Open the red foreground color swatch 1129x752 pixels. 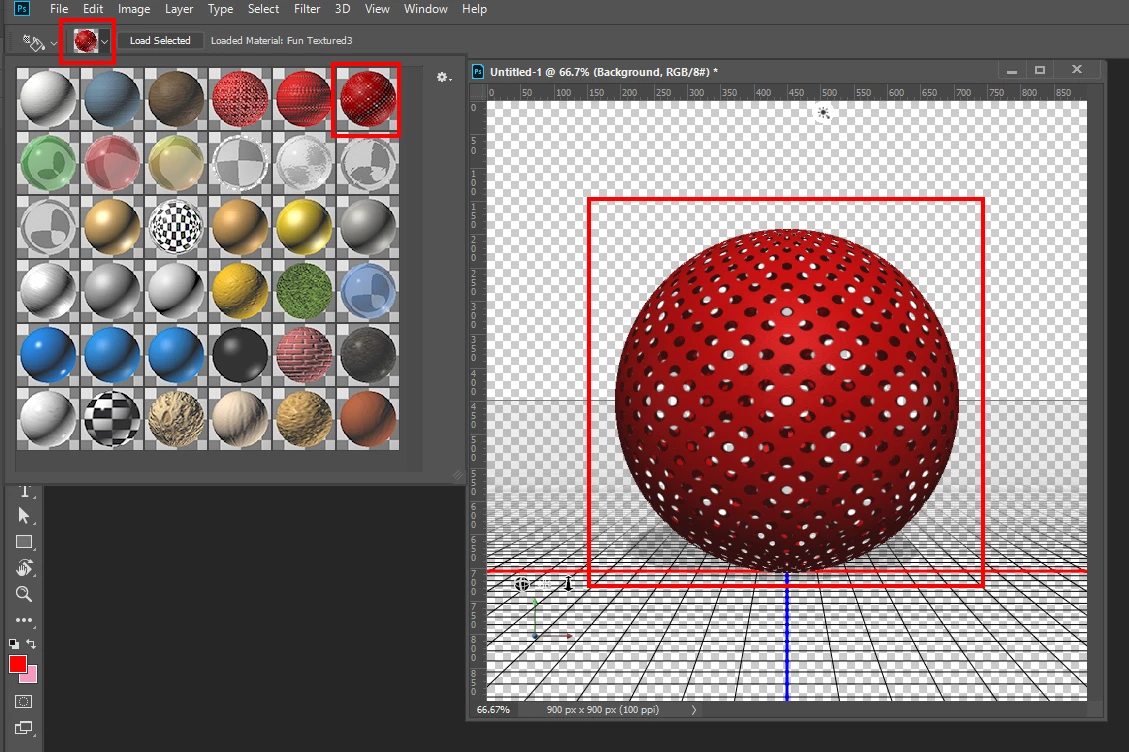[x=18, y=664]
